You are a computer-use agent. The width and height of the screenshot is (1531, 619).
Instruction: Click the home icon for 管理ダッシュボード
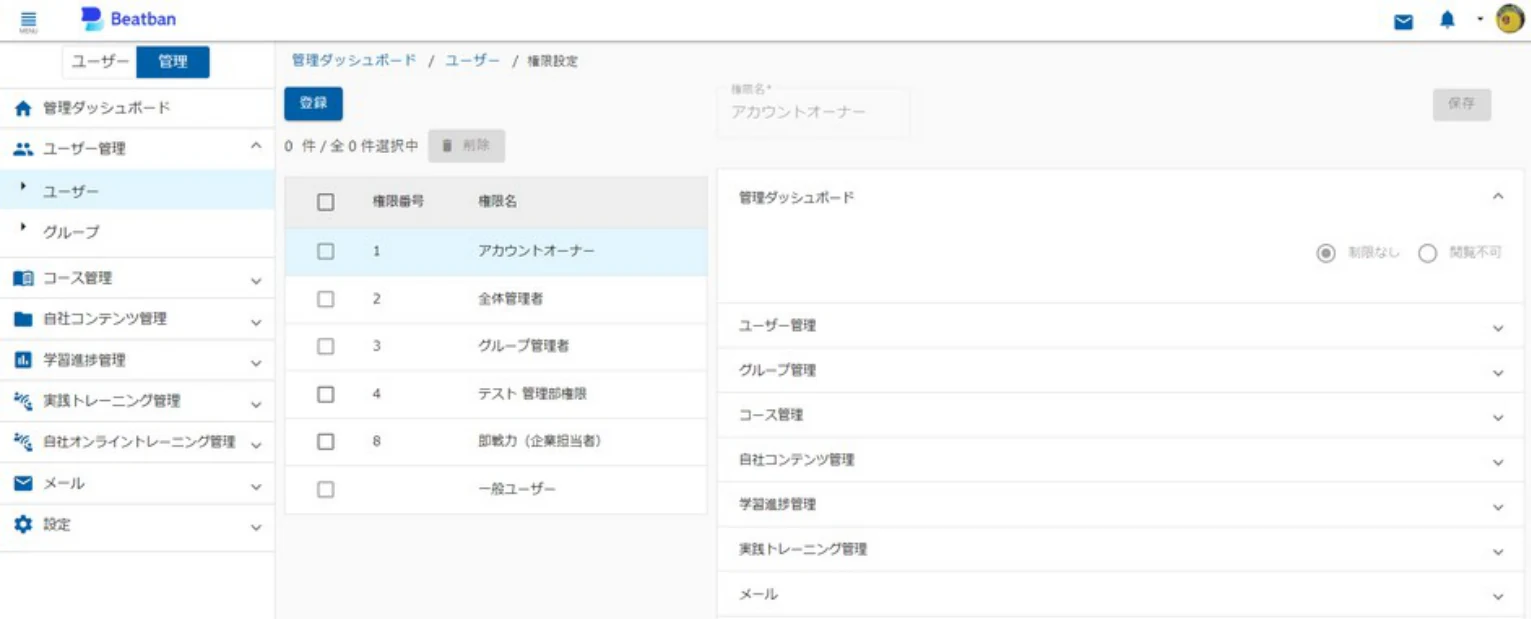pyautogui.click(x=24, y=108)
